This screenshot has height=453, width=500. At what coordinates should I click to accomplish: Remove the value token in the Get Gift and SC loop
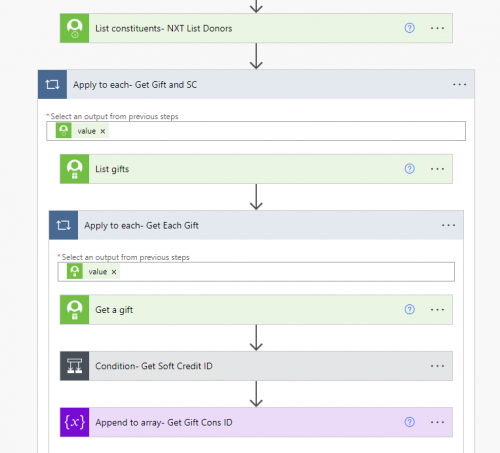(103, 131)
